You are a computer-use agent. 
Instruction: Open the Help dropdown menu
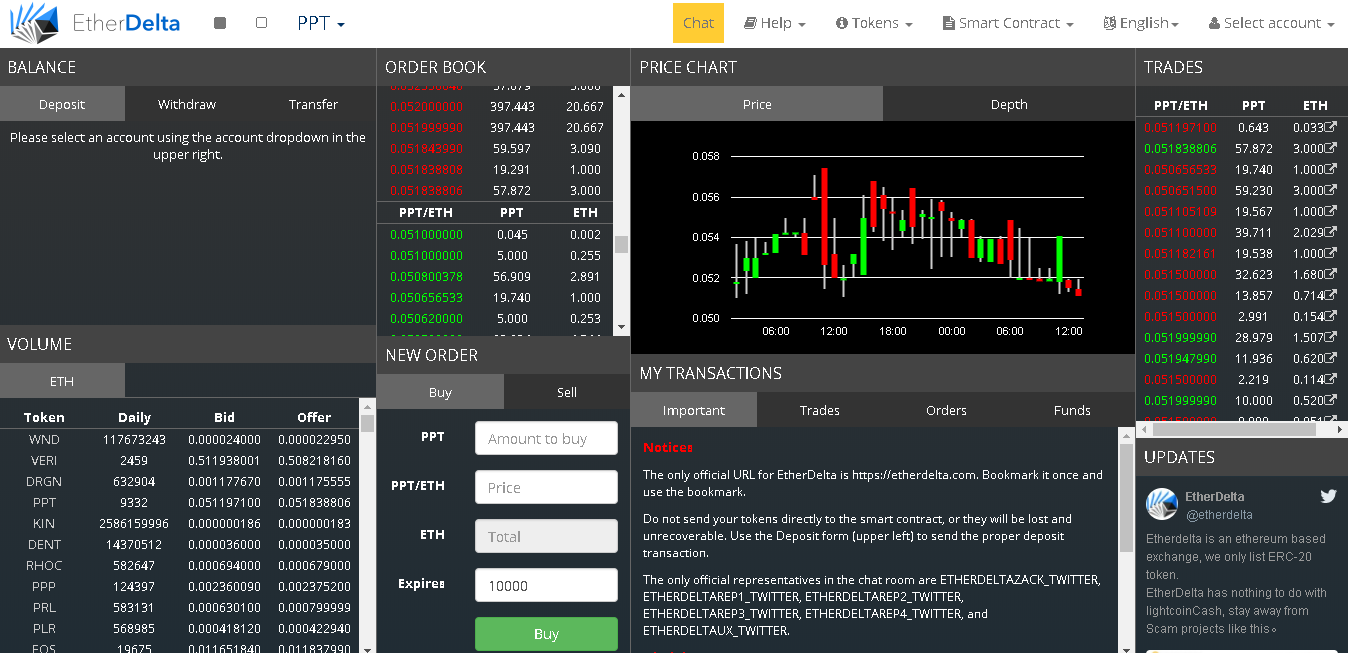coord(775,23)
